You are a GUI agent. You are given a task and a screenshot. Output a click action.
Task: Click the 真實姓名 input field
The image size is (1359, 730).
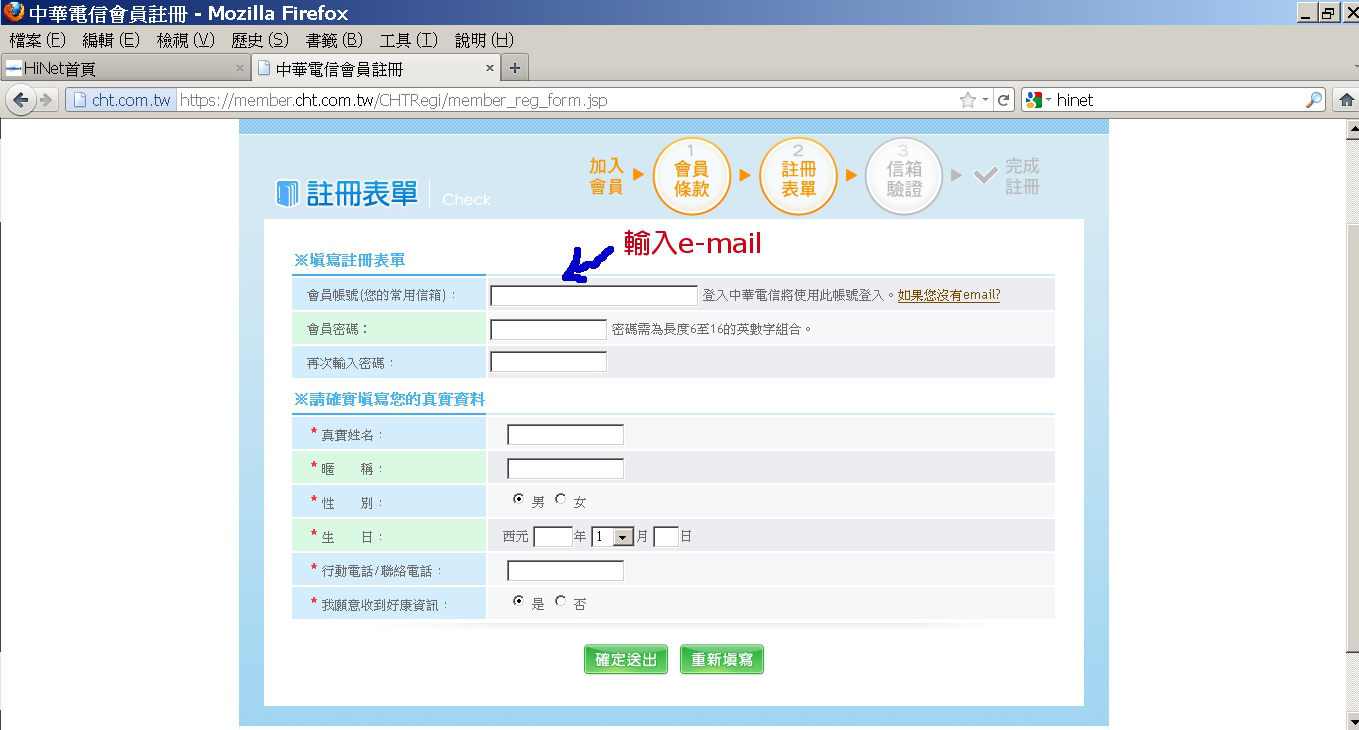pos(565,435)
